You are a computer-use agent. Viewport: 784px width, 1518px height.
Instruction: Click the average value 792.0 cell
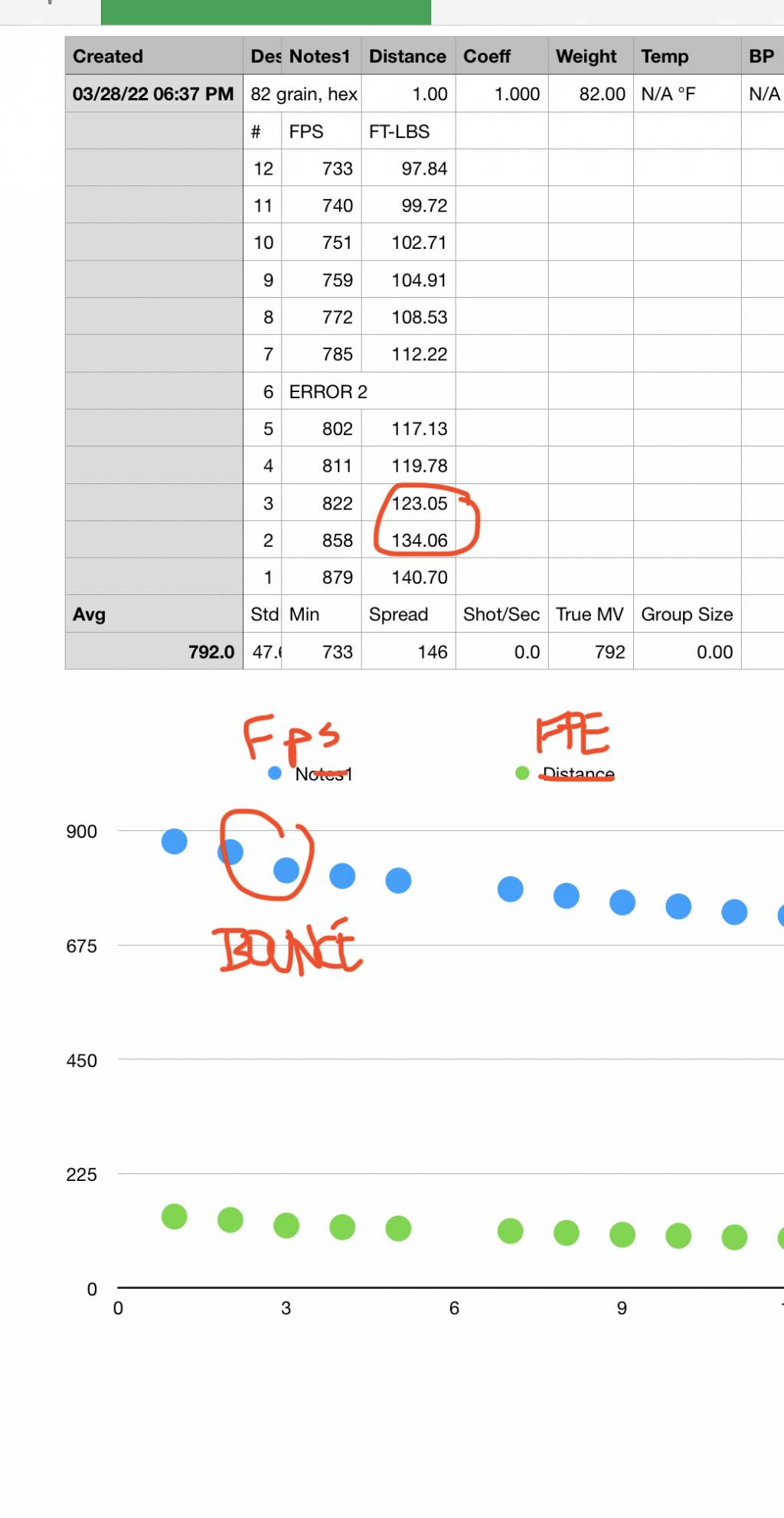point(154,652)
